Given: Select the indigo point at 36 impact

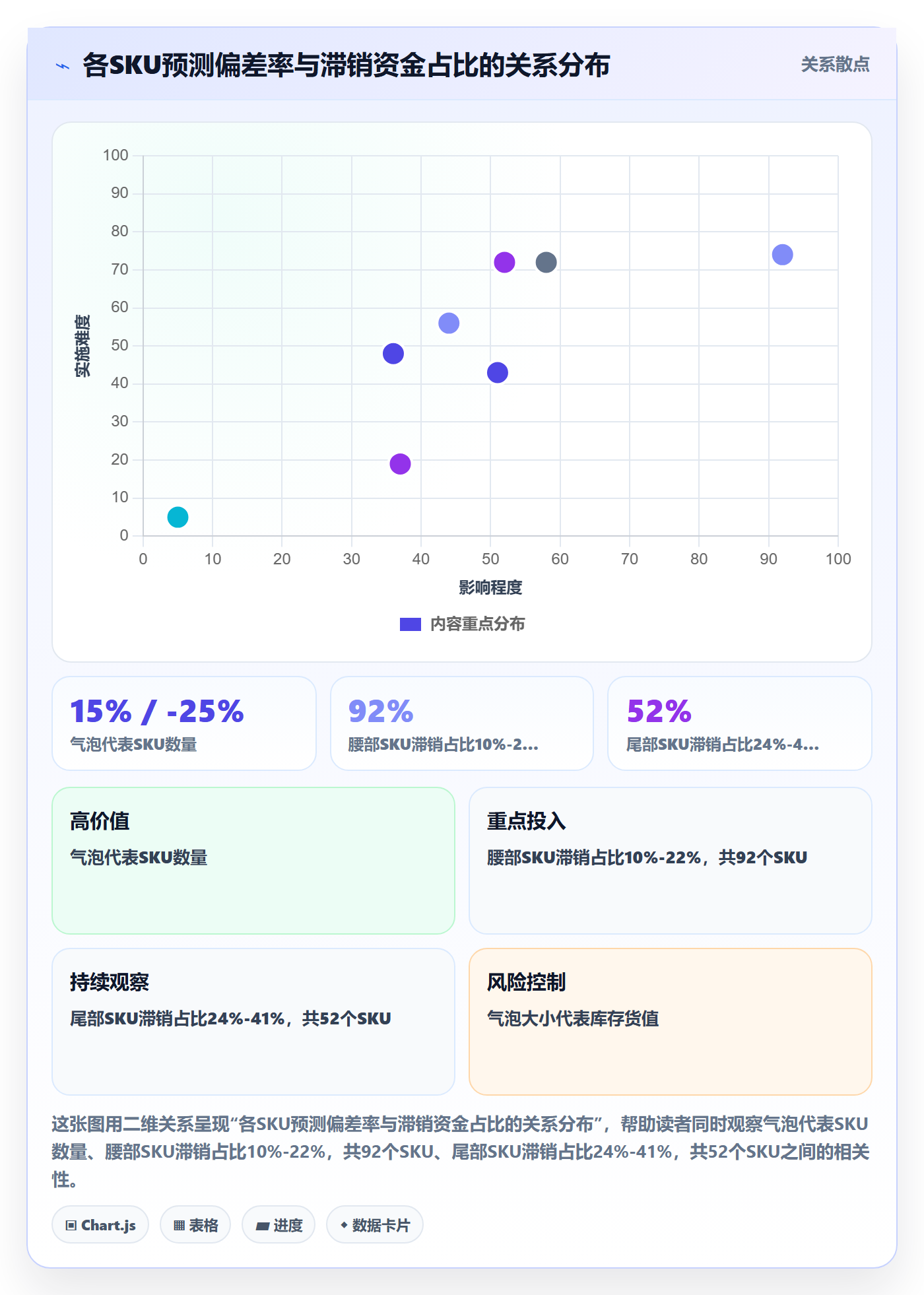Looking at the screenshot, I should pyautogui.click(x=393, y=354).
